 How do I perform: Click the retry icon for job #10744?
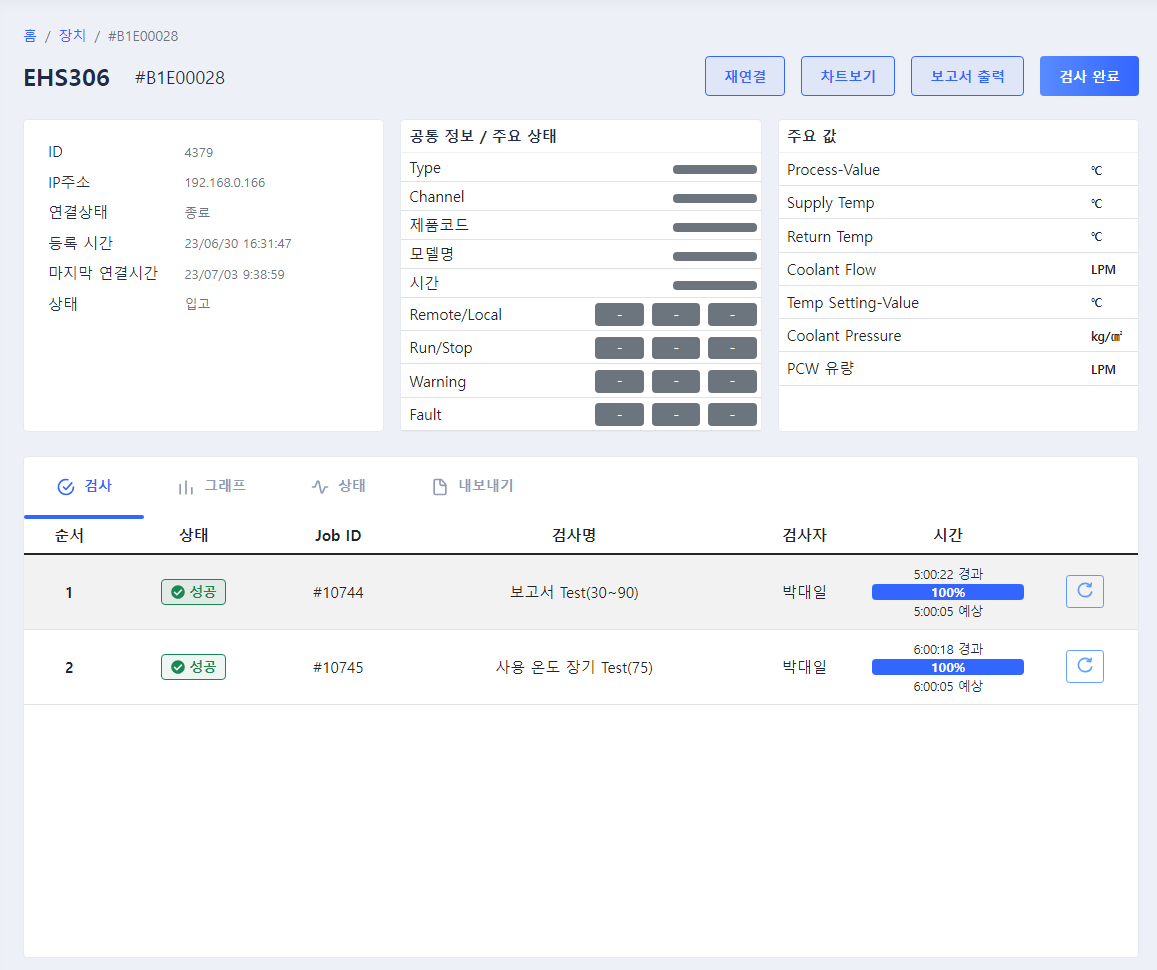click(1085, 592)
